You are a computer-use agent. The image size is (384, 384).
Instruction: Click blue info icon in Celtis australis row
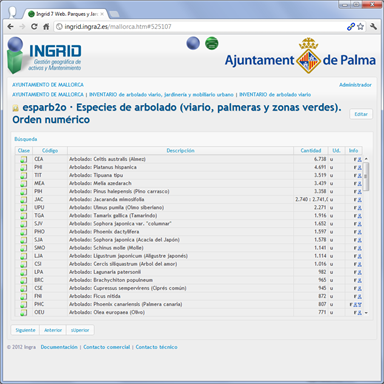pos(359,159)
